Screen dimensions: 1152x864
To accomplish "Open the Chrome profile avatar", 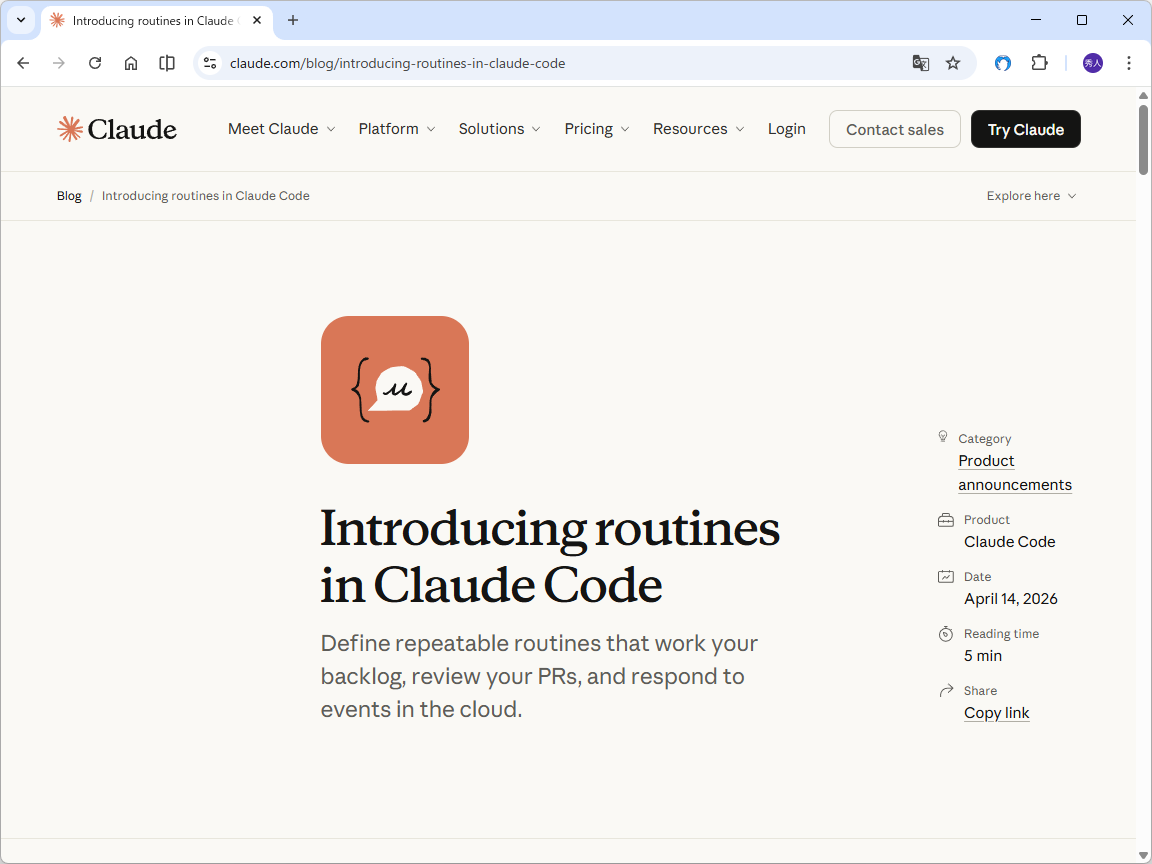I will [1092, 63].
